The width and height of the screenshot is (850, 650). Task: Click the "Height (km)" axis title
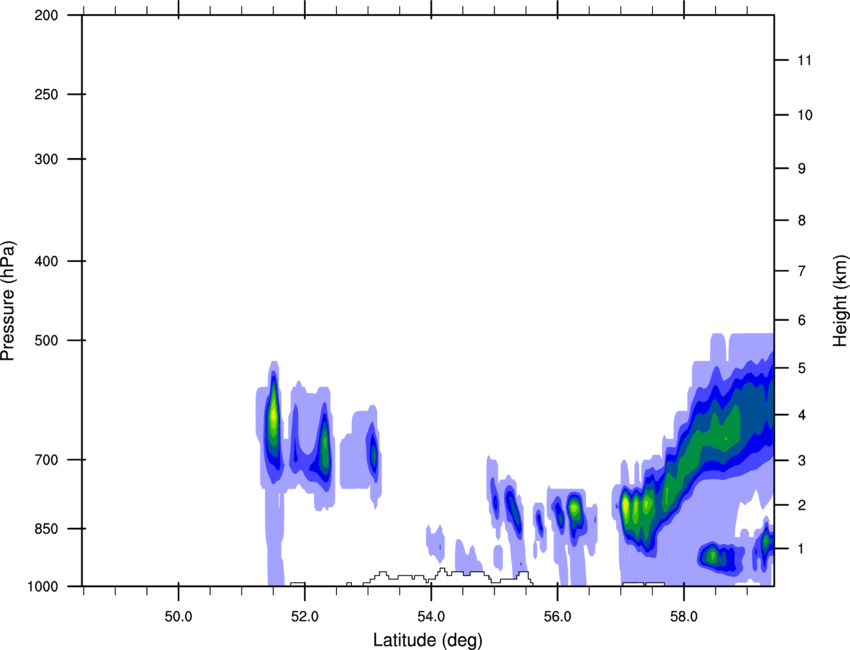(840, 300)
